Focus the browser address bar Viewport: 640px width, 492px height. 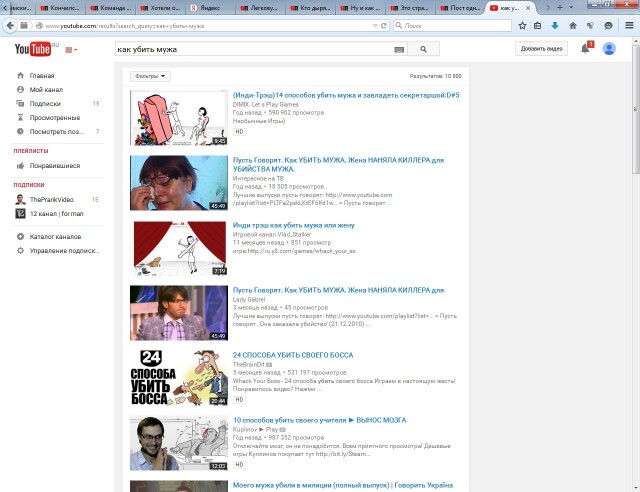point(206,25)
